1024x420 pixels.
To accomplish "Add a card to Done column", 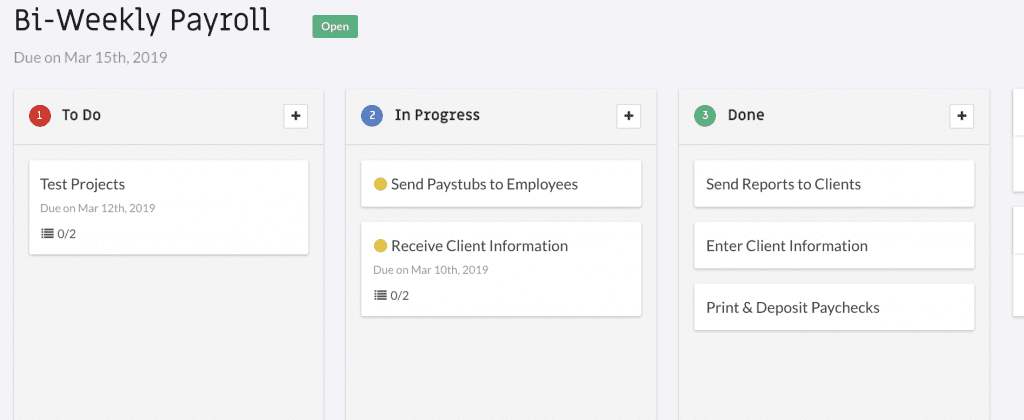I will [x=961, y=116].
